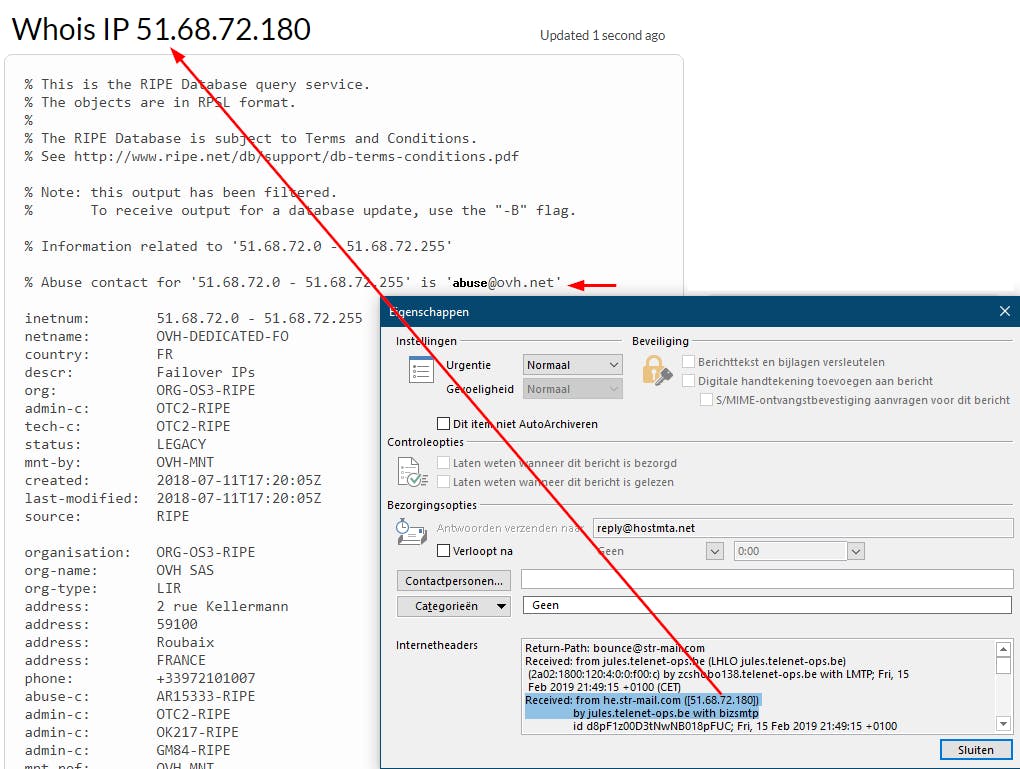Toggle Berichttekst en bijlagen versleutelen checkbox
1020x769 pixels.
(688, 361)
